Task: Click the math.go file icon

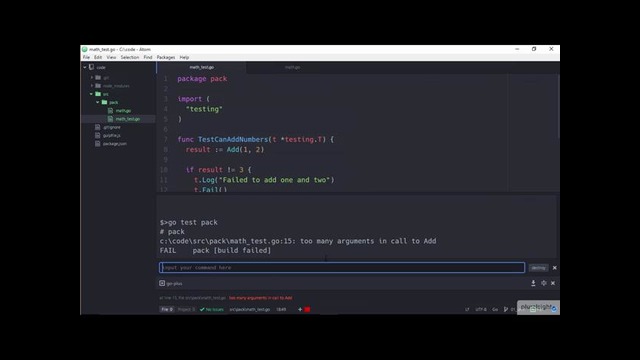Action: click(x=110, y=111)
